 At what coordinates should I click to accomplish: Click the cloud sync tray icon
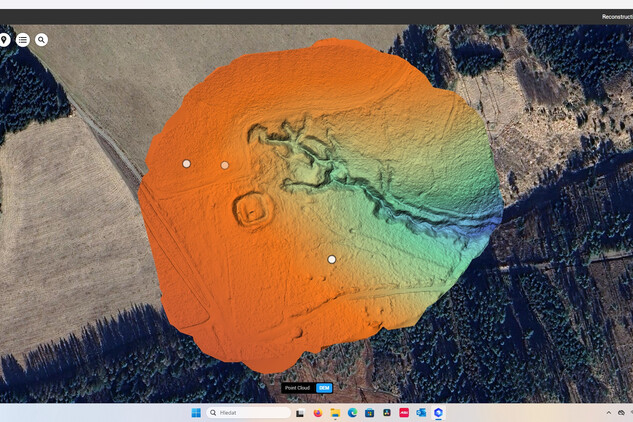(622, 412)
